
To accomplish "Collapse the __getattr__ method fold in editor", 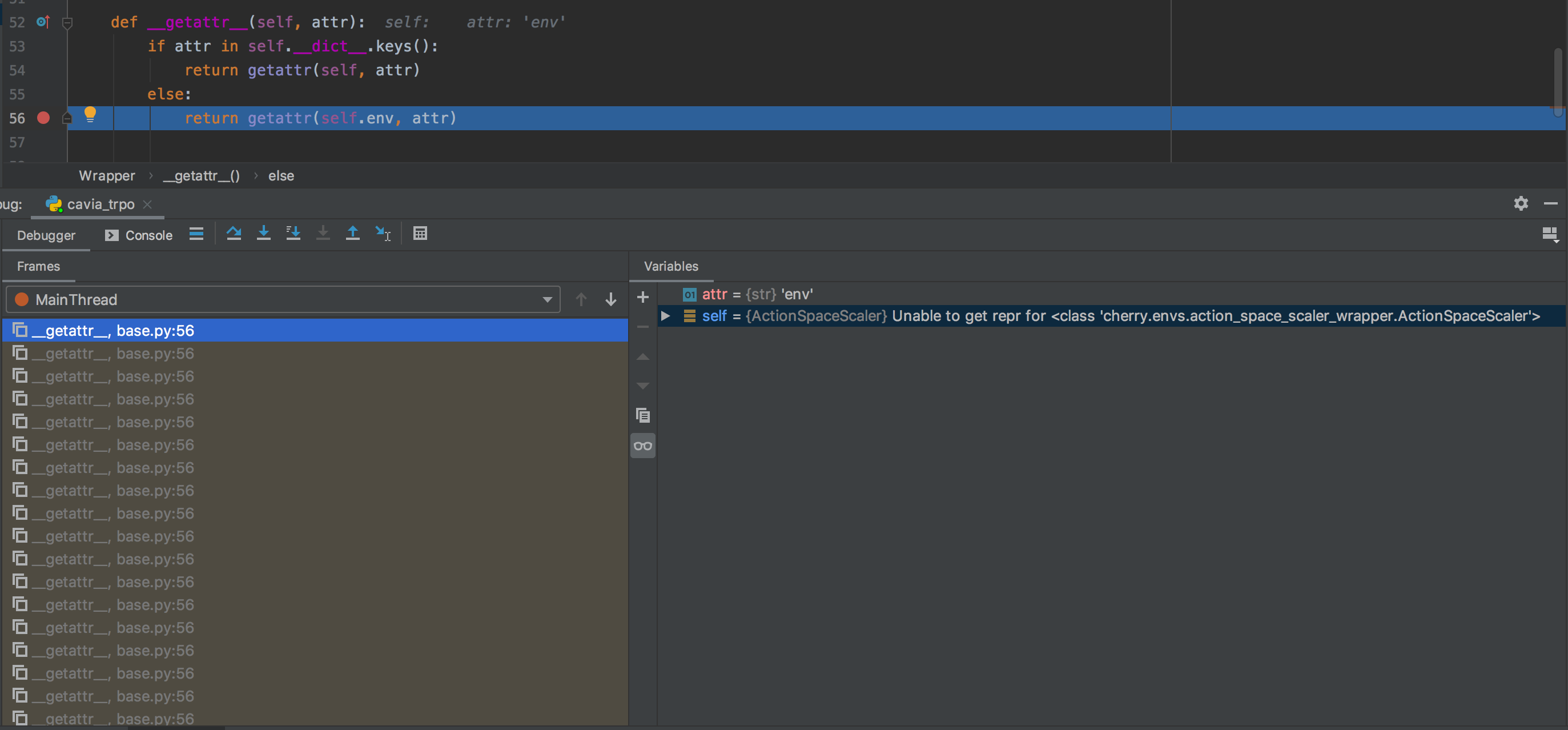I will click(67, 22).
